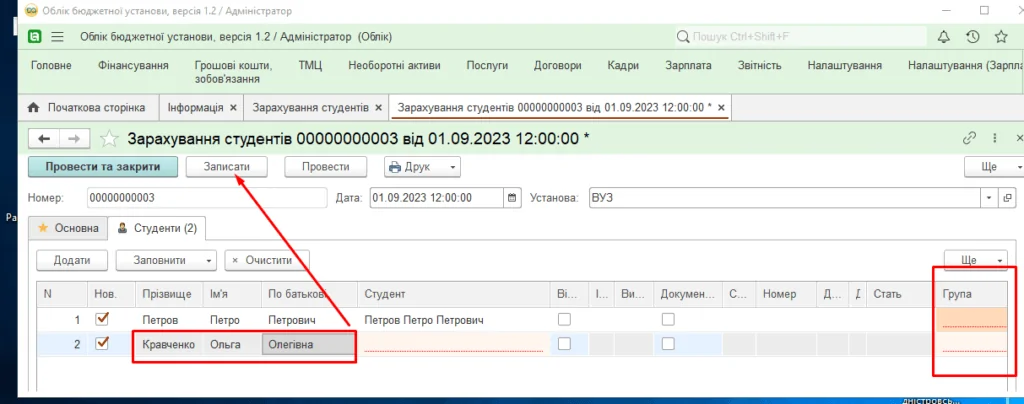Click home icon of Початкова сторінка

[x=35, y=107]
